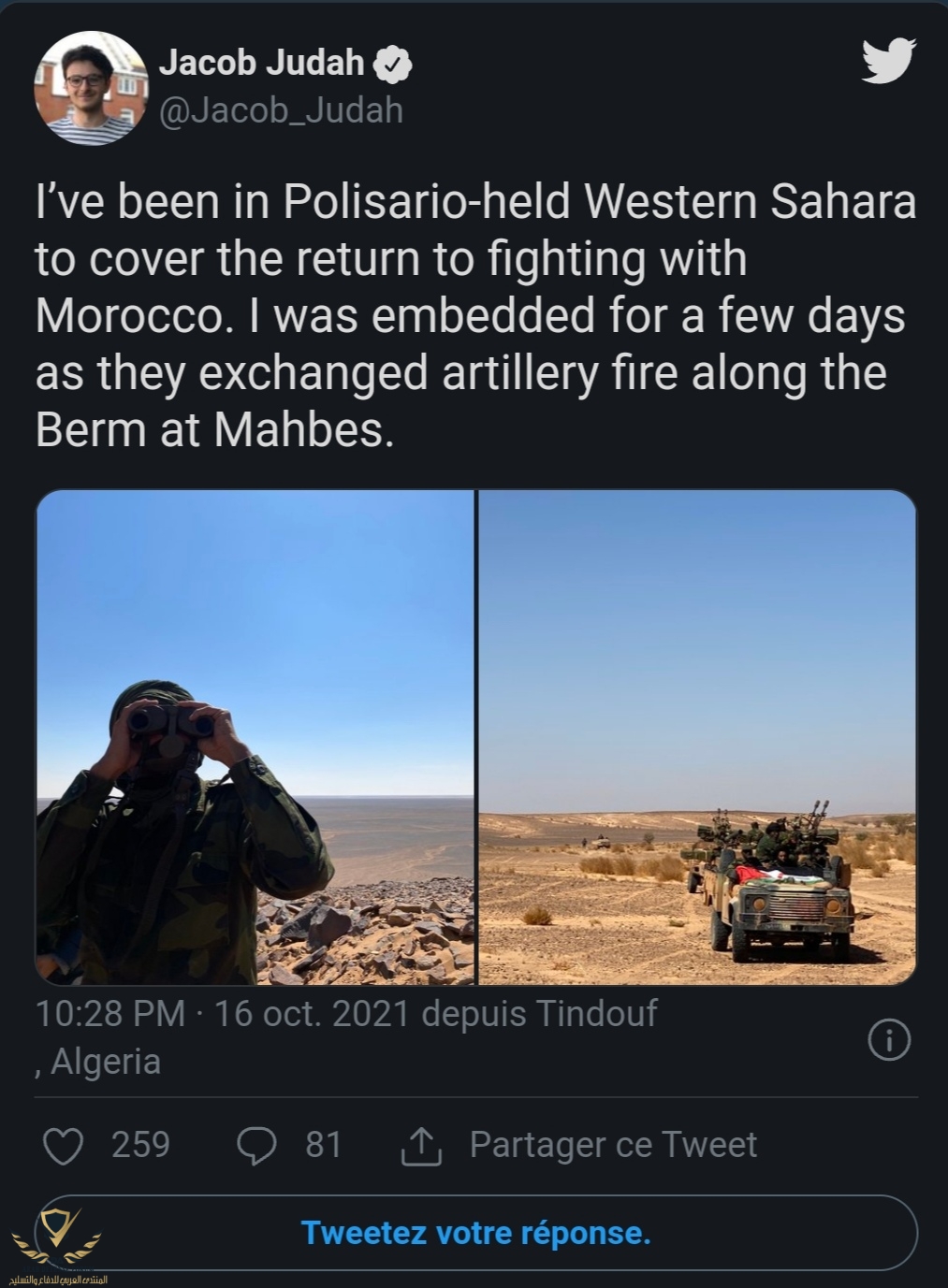
Task: Click the "Partager ce Tweet" label
Action: pyautogui.click(x=613, y=1145)
